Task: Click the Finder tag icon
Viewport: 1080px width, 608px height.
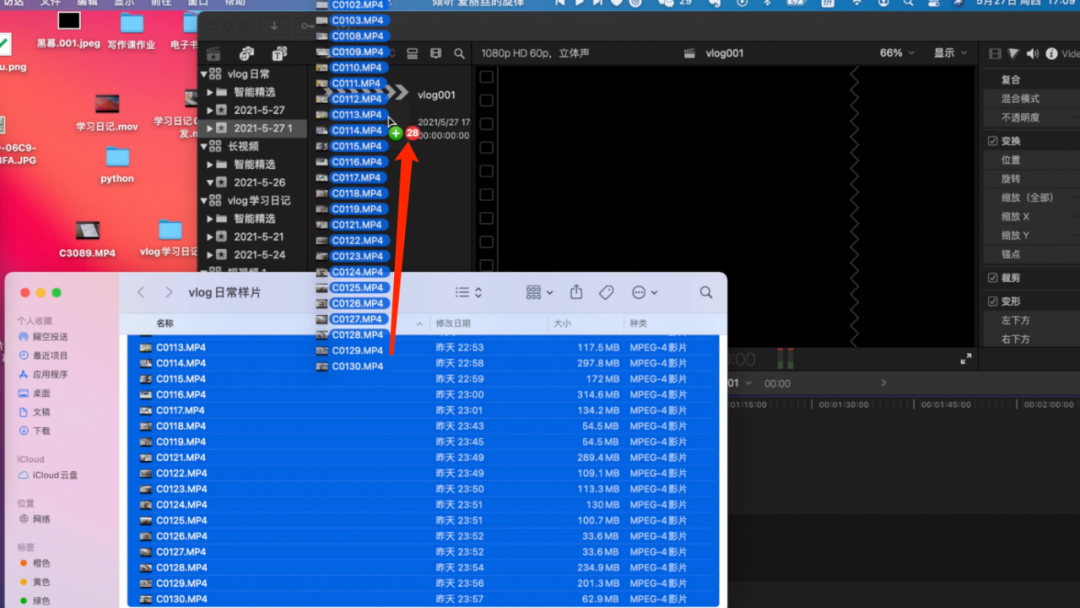Action: coord(606,292)
